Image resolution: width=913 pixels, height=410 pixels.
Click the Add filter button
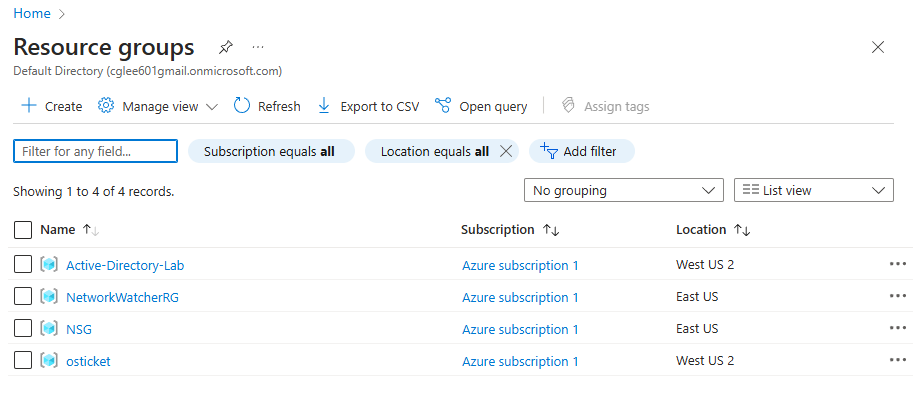[581, 151]
